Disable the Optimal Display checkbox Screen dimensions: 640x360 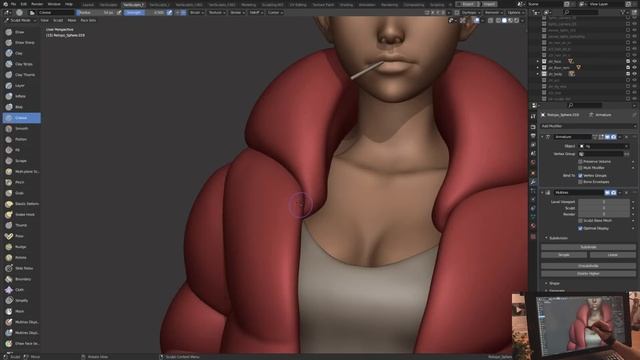click(580, 228)
